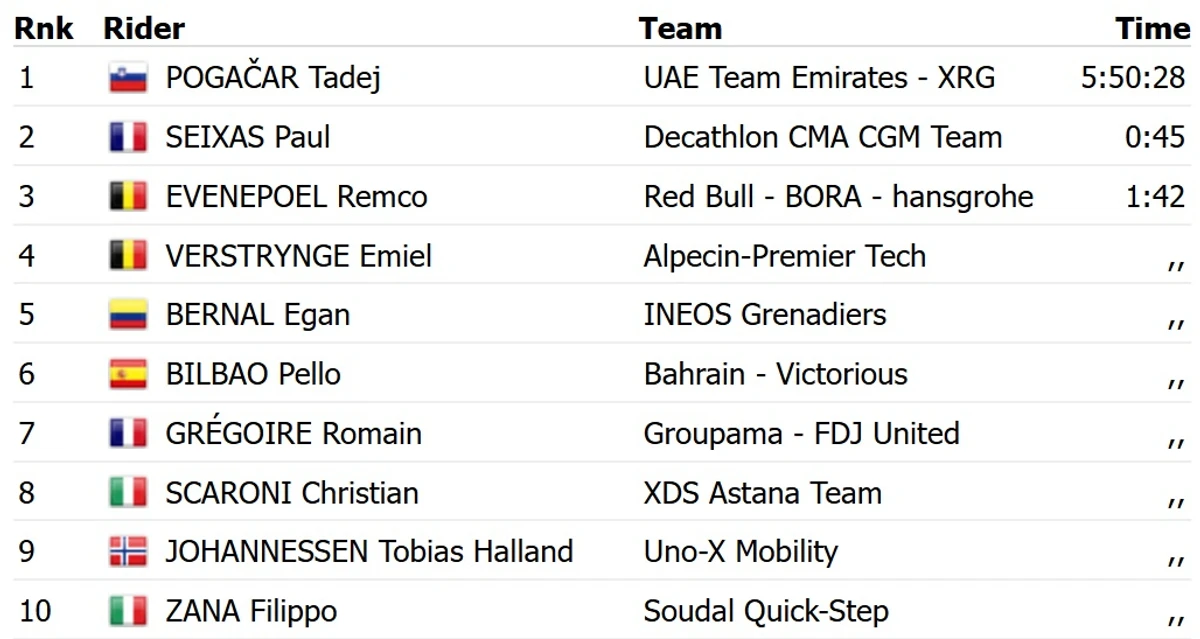
Task: Click the Norwegian flag beside Johannessen
Action: (x=128, y=552)
